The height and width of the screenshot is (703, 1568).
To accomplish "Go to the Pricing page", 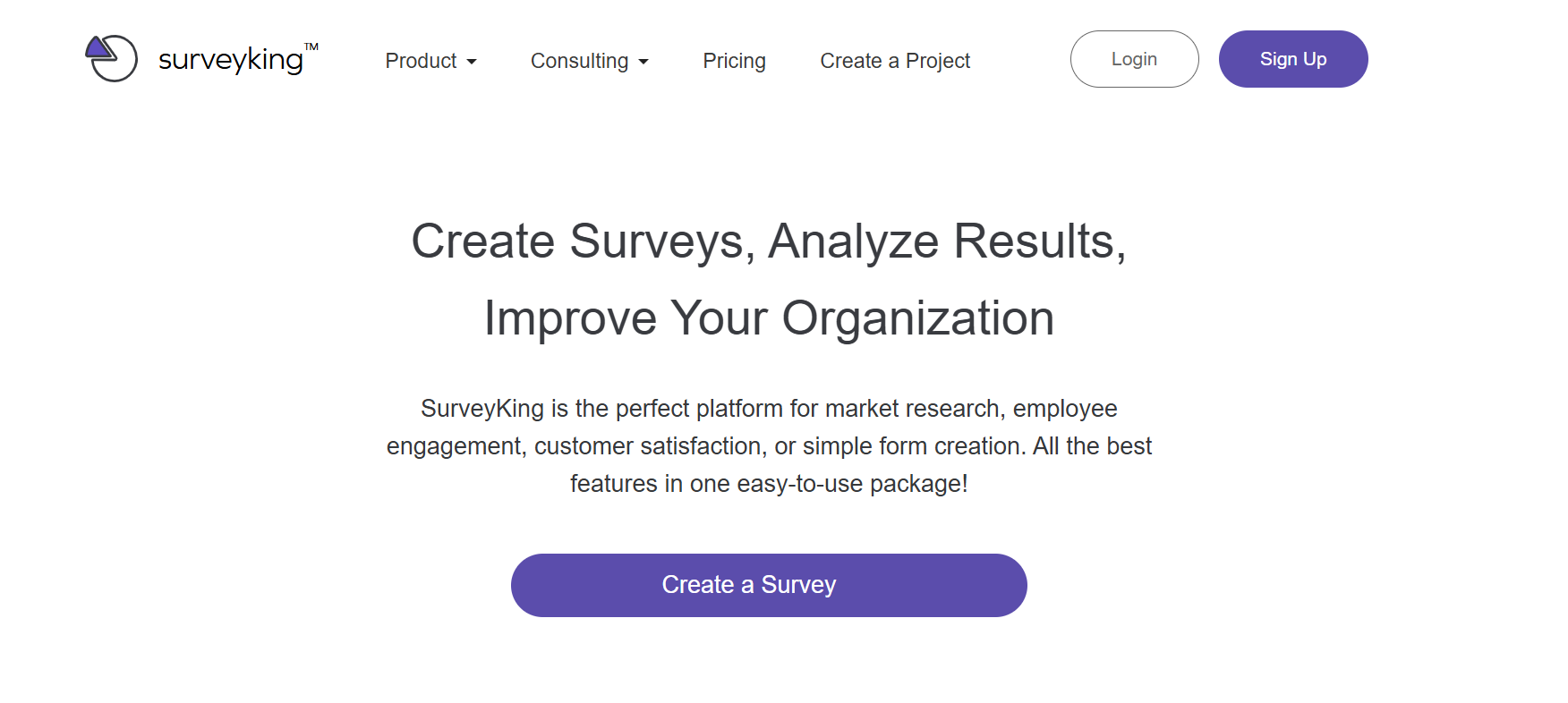I will pos(734,61).
